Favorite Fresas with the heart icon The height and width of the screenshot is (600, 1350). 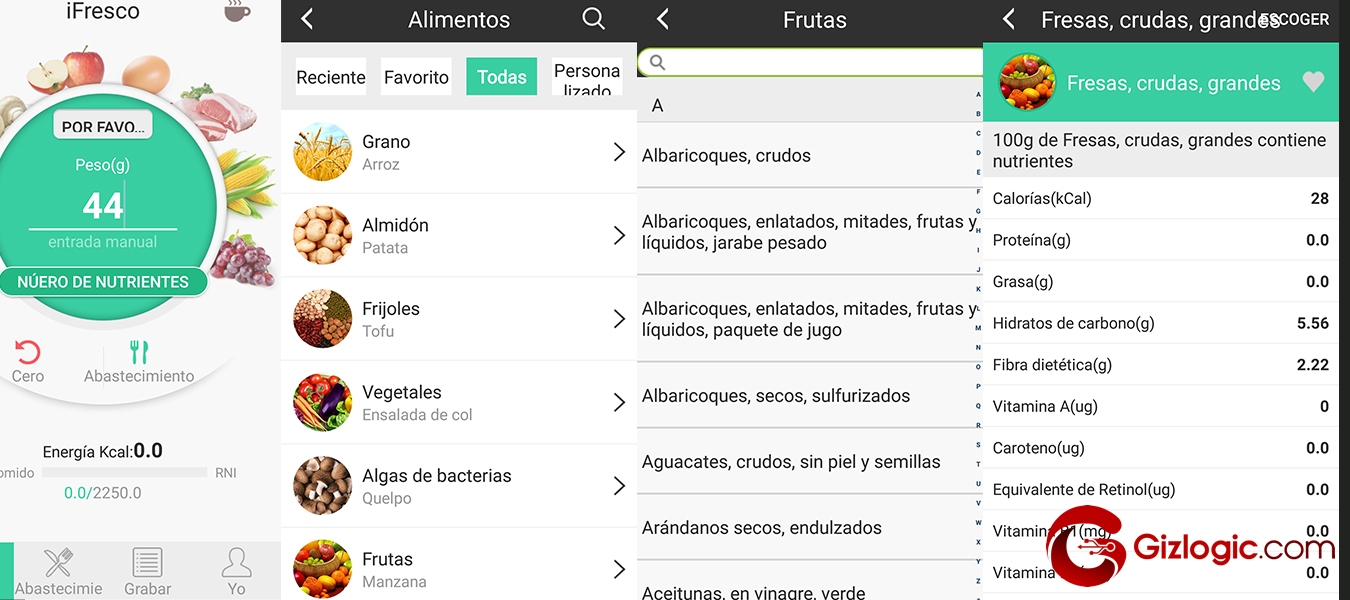[1313, 82]
